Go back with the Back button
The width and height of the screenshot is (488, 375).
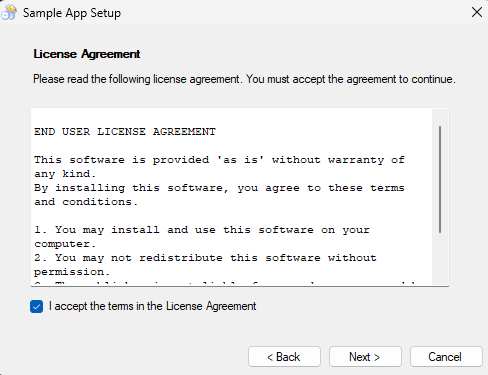(x=284, y=357)
